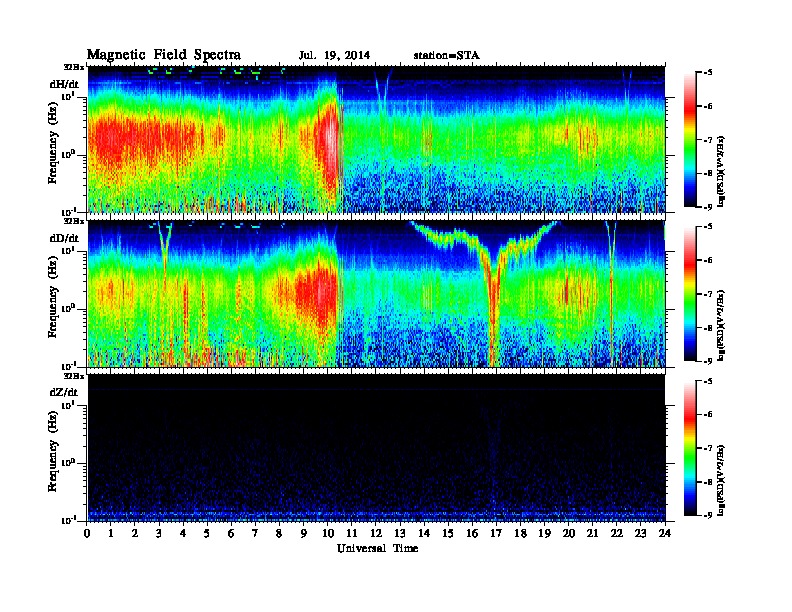Click hour '22' on Universal Time axis
Viewport: 792px width, 612px height.
(x=617, y=533)
